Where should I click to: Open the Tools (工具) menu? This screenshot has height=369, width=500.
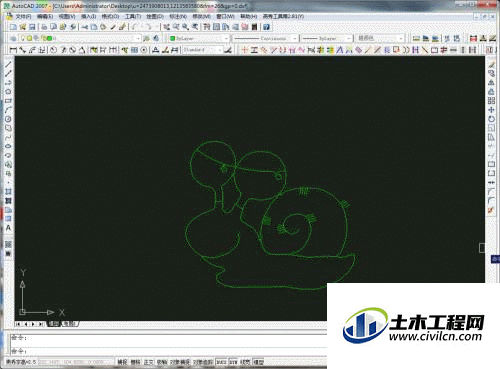133,16
